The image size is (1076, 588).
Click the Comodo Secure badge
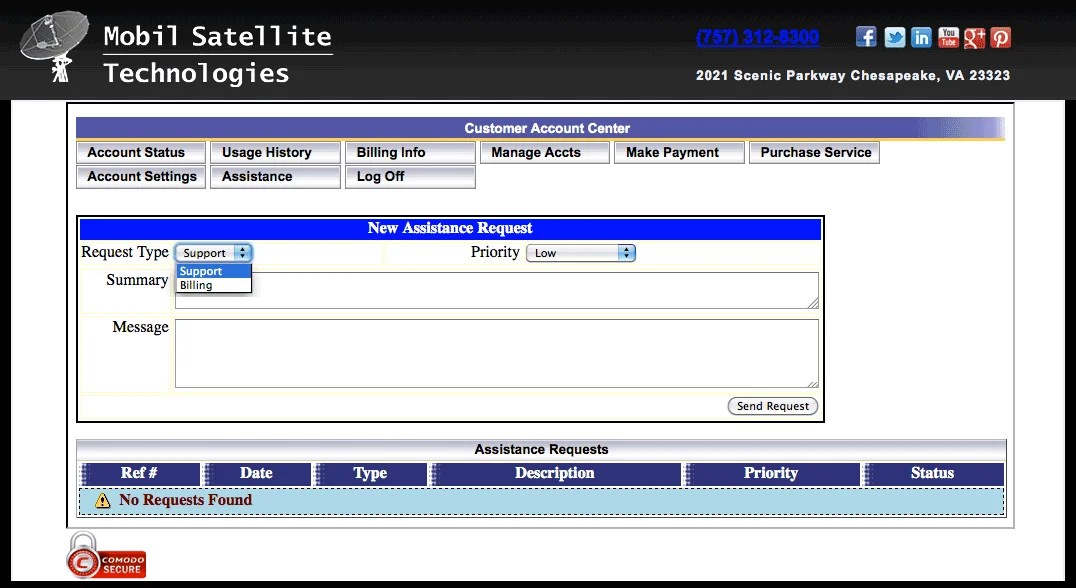[x=106, y=556]
